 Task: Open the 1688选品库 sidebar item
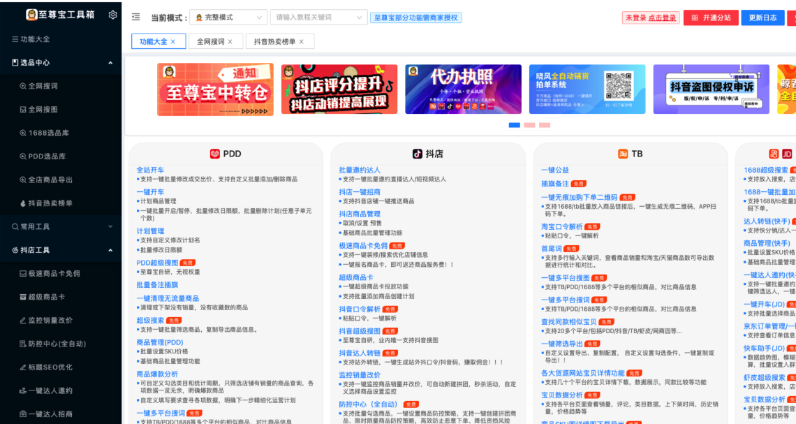[44, 133]
